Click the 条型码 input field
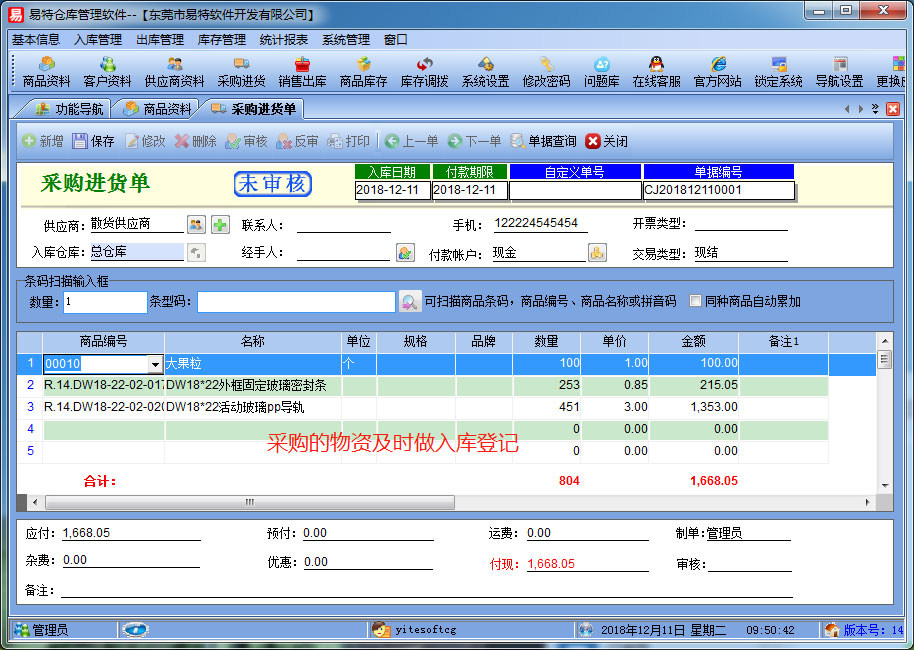Screen dimensions: 914x650 pyautogui.click(x=296, y=301)
